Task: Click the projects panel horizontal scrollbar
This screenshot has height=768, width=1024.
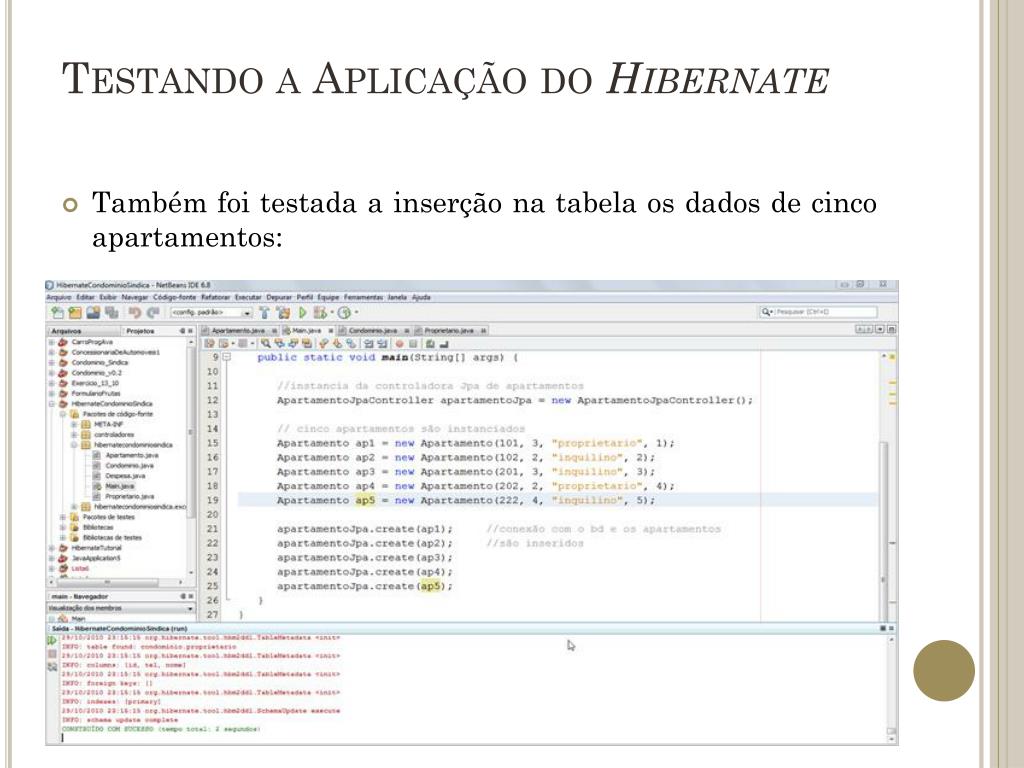Action: [108, 582]
